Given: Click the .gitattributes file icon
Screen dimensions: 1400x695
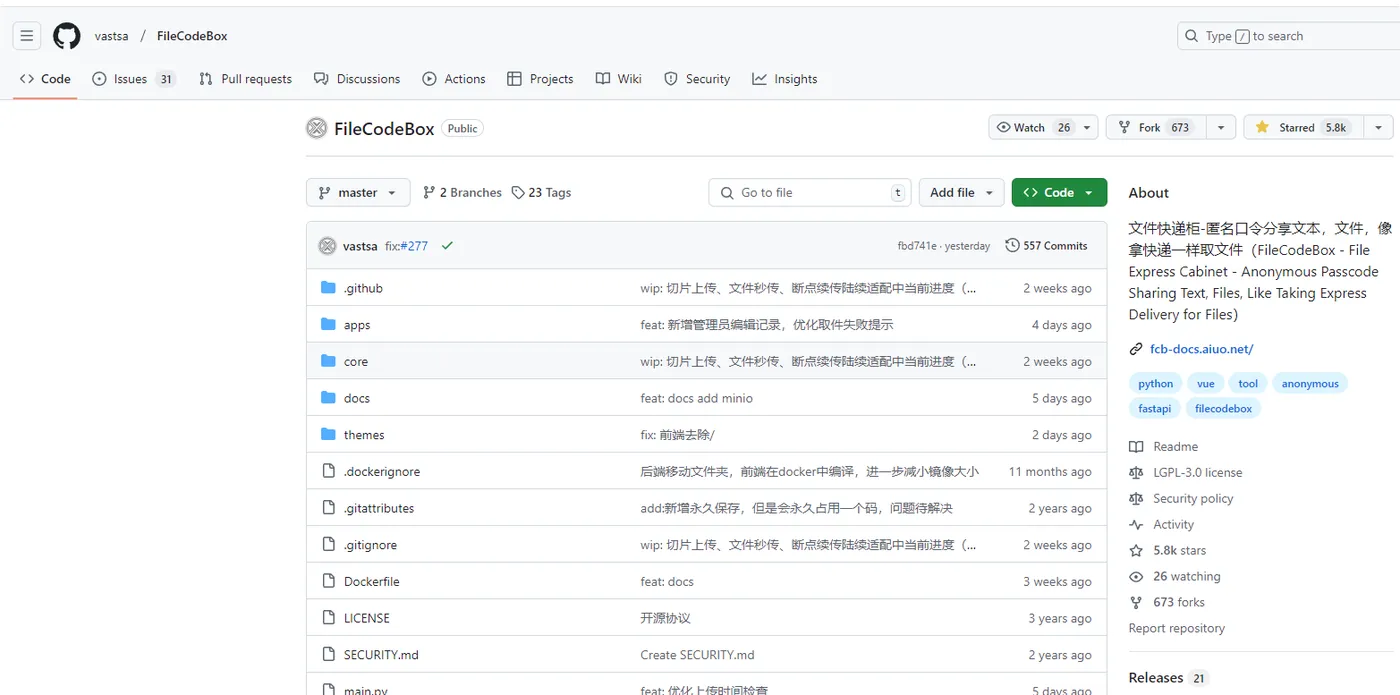Looking at the screenshot, I should [328, 508].
